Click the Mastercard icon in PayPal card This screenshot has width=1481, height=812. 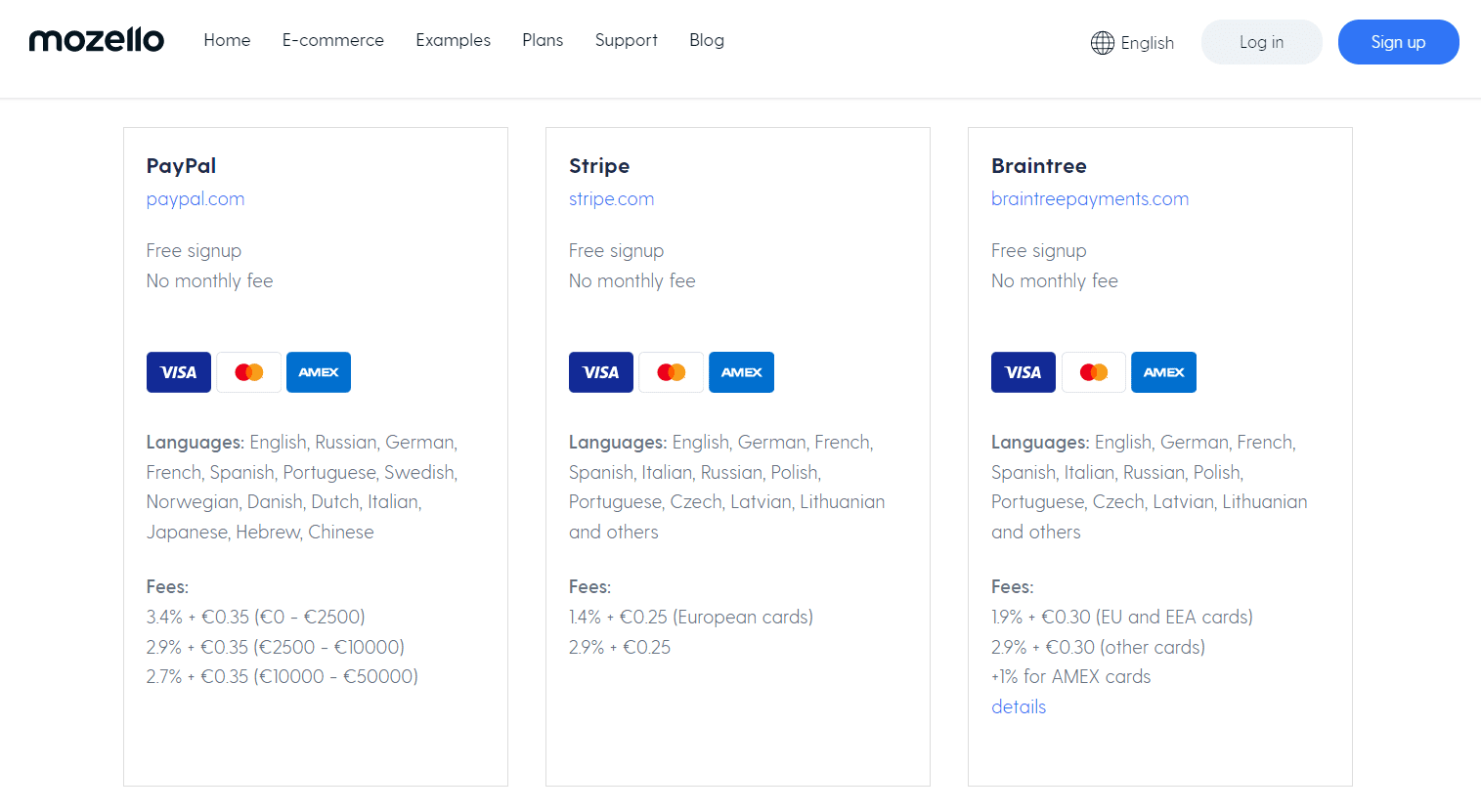pos(249,372)
